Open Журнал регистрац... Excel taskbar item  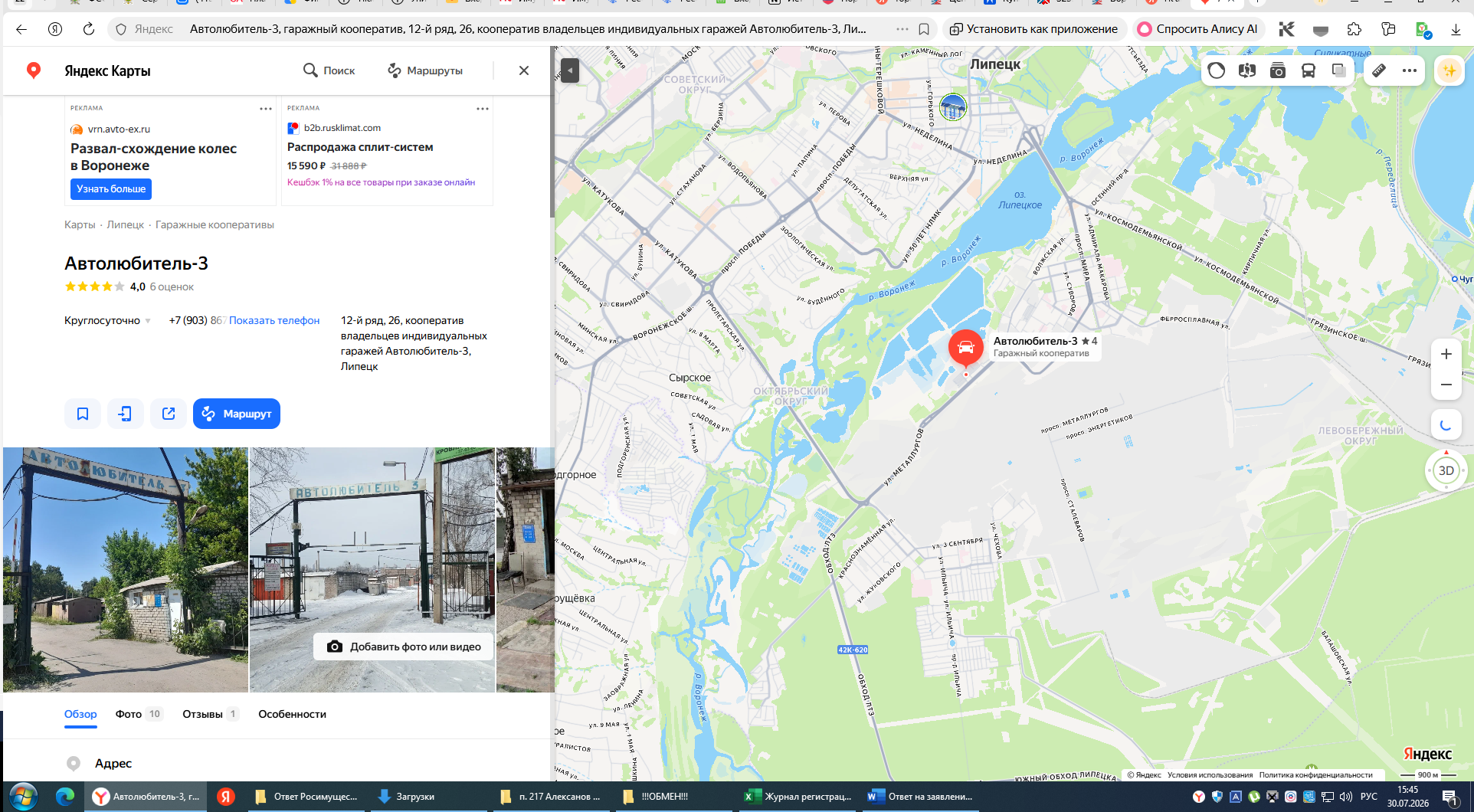coord(798,797)
